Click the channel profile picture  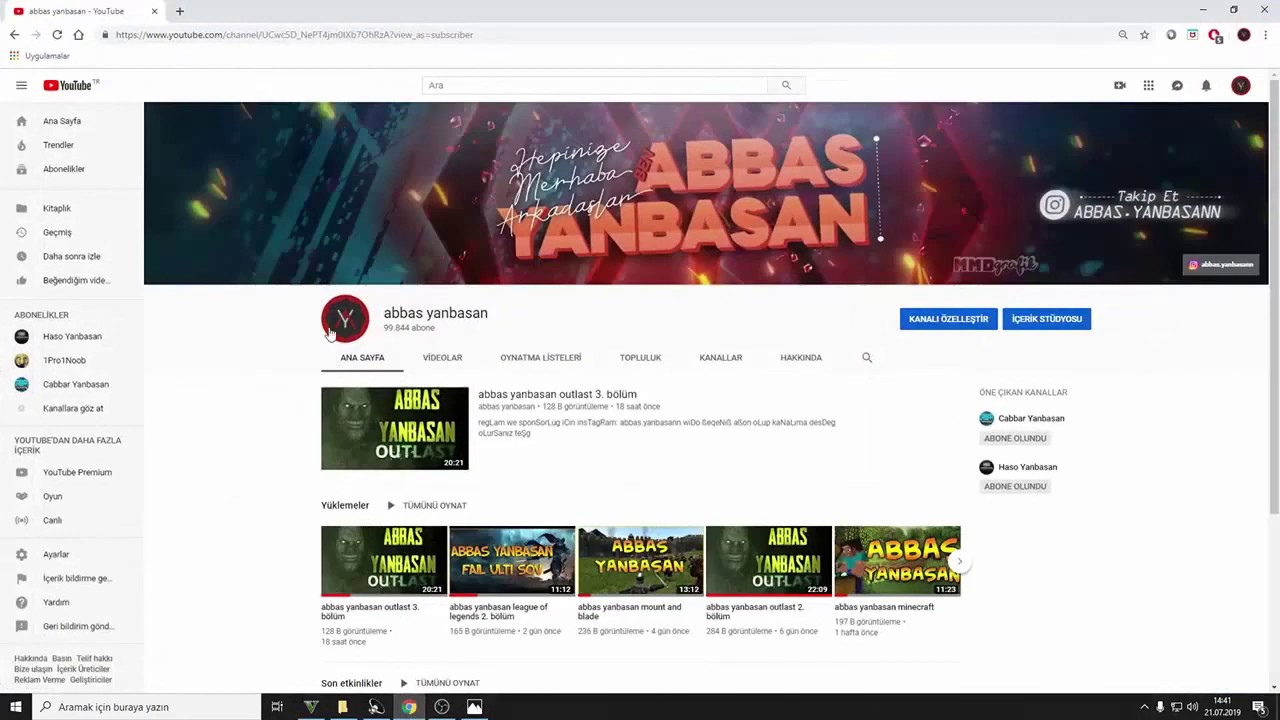tap(345, 319)
